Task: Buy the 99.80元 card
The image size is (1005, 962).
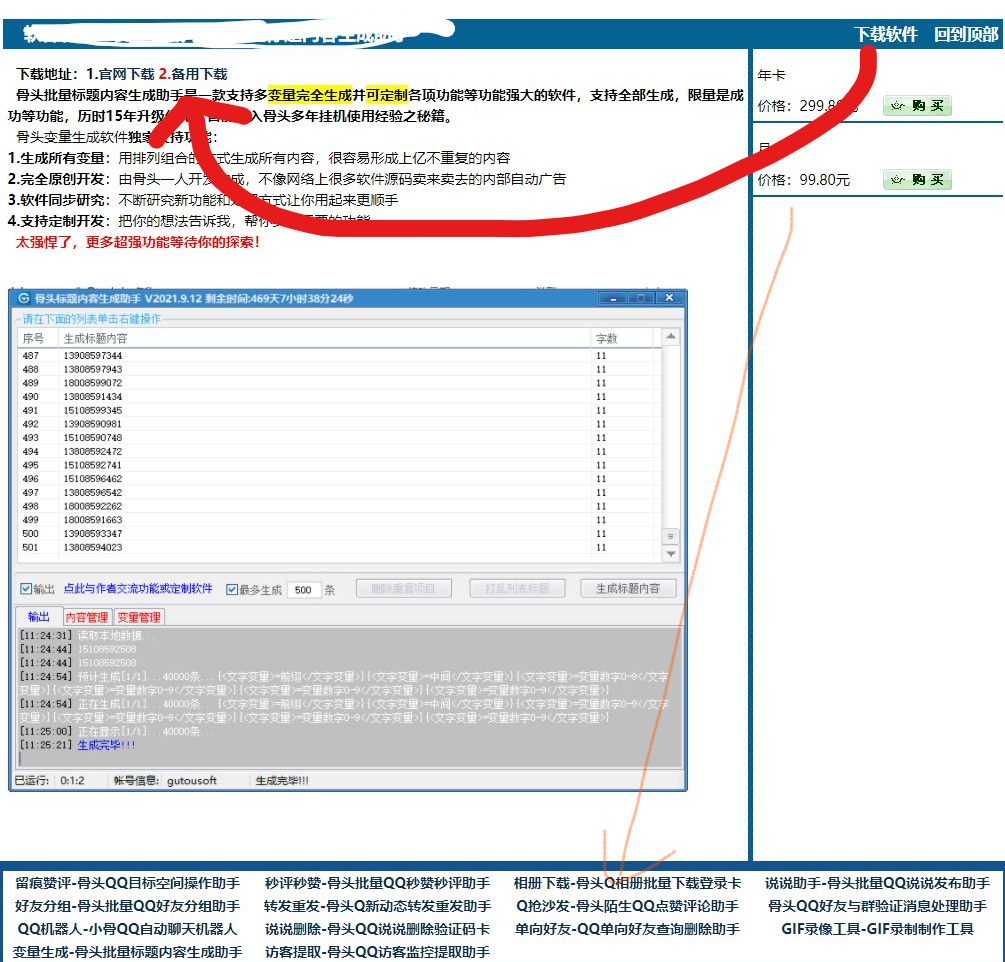Action: click(x=917, y=179)
